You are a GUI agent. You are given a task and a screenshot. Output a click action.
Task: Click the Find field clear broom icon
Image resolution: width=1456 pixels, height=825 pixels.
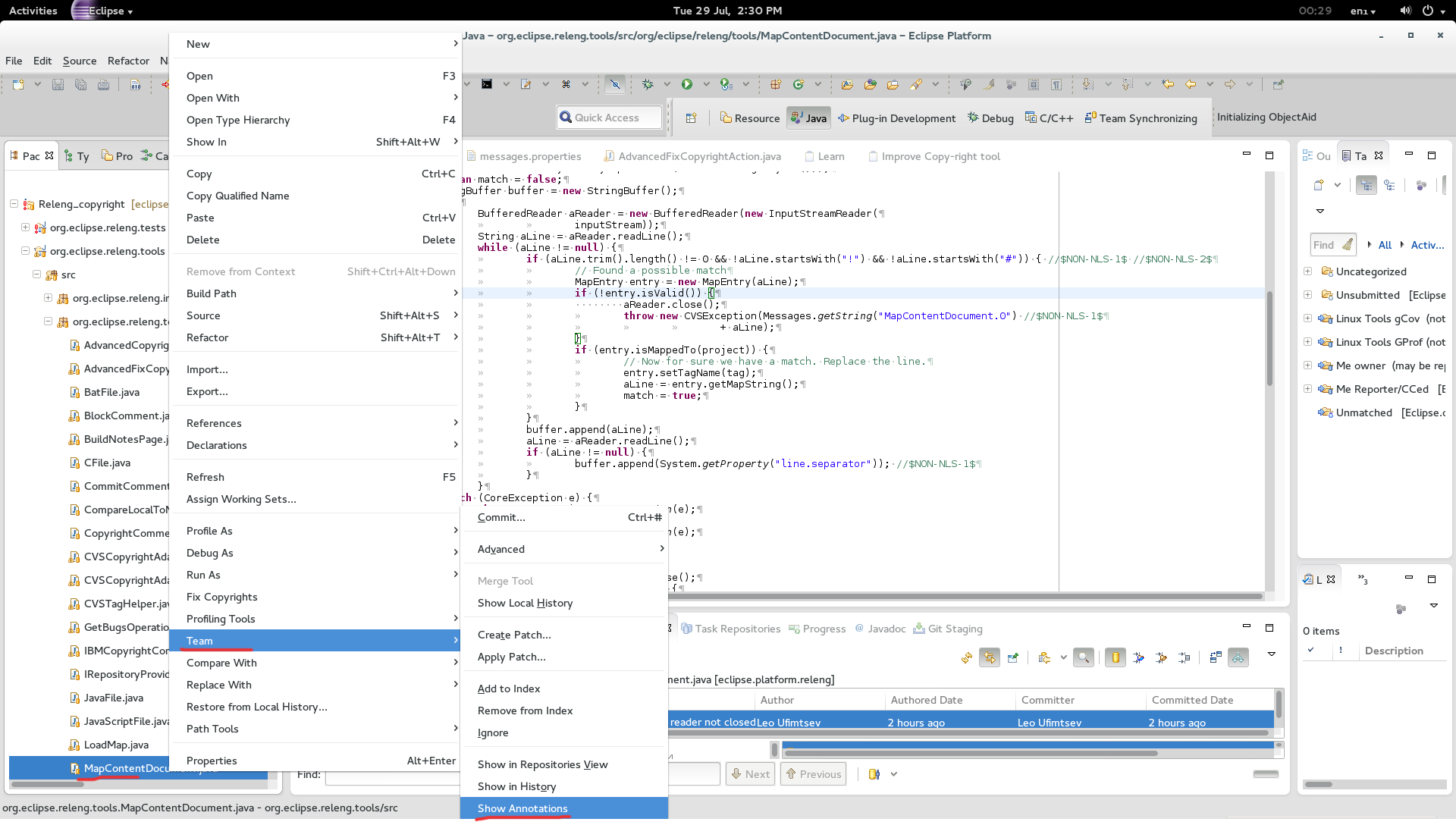[x=1348, y=245]
